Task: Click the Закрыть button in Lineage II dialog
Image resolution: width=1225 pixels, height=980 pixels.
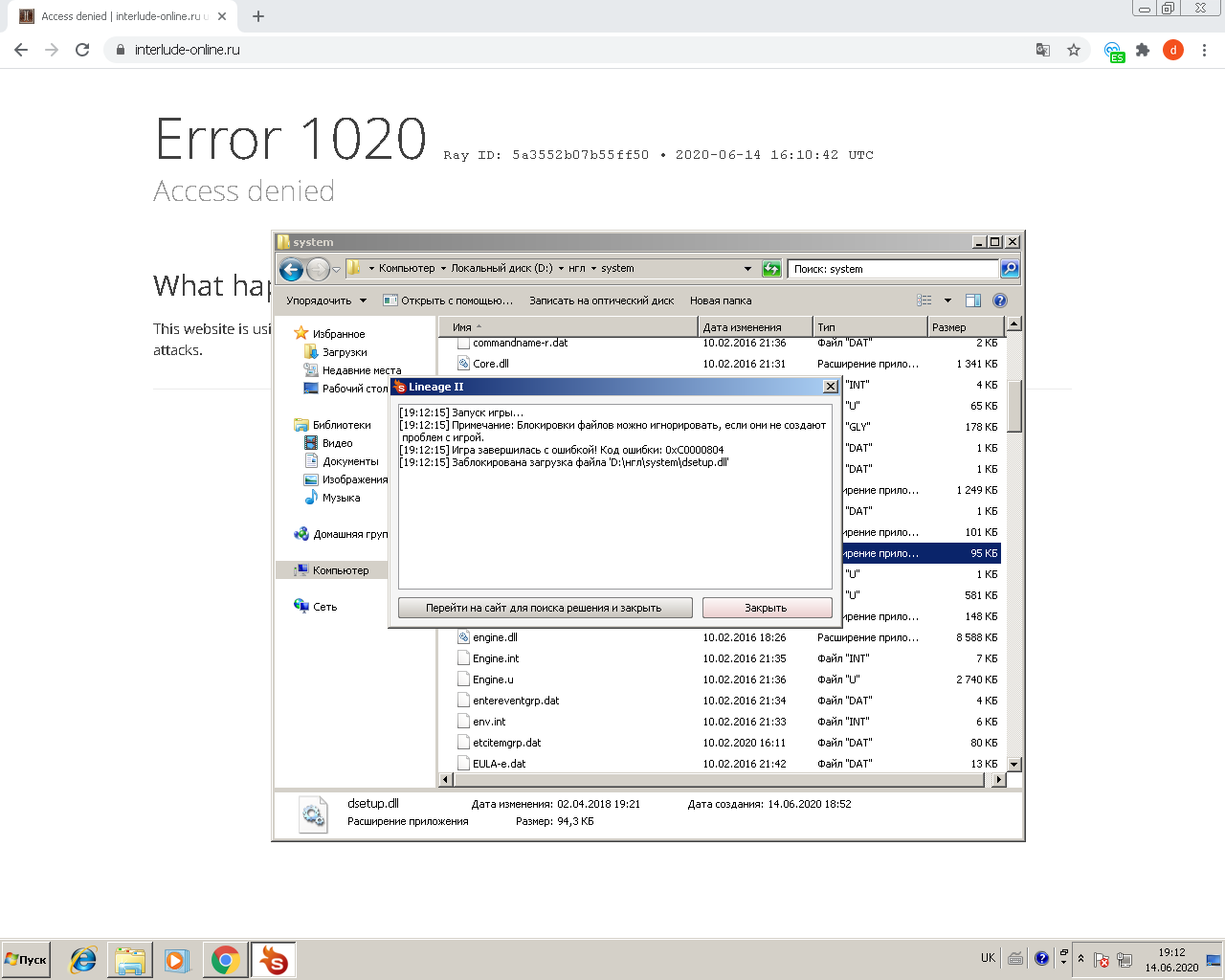Action: pyautogui.click(x=767, y=608)
